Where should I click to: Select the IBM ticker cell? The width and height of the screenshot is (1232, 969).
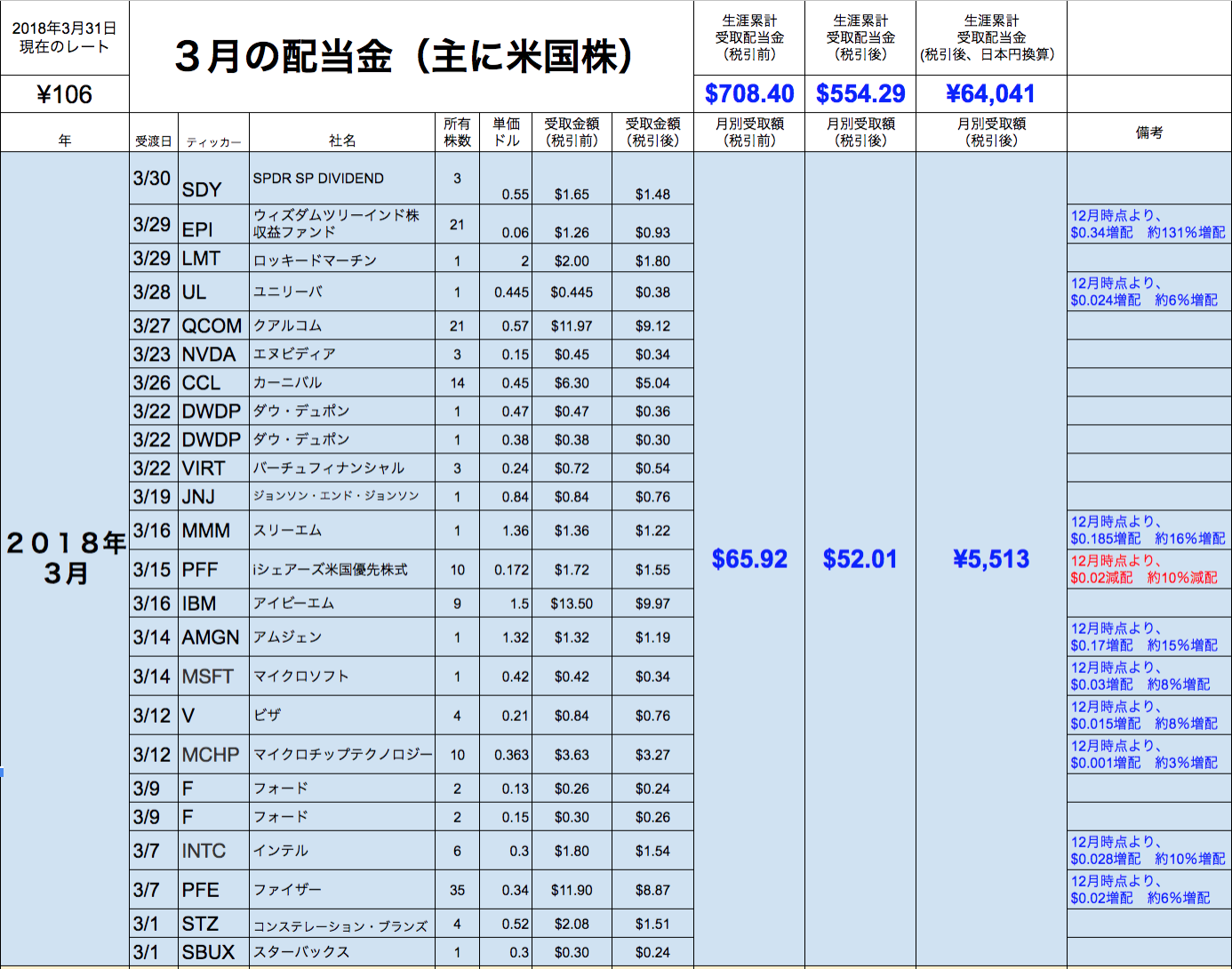pyautogui.click(x=213, y=604)
